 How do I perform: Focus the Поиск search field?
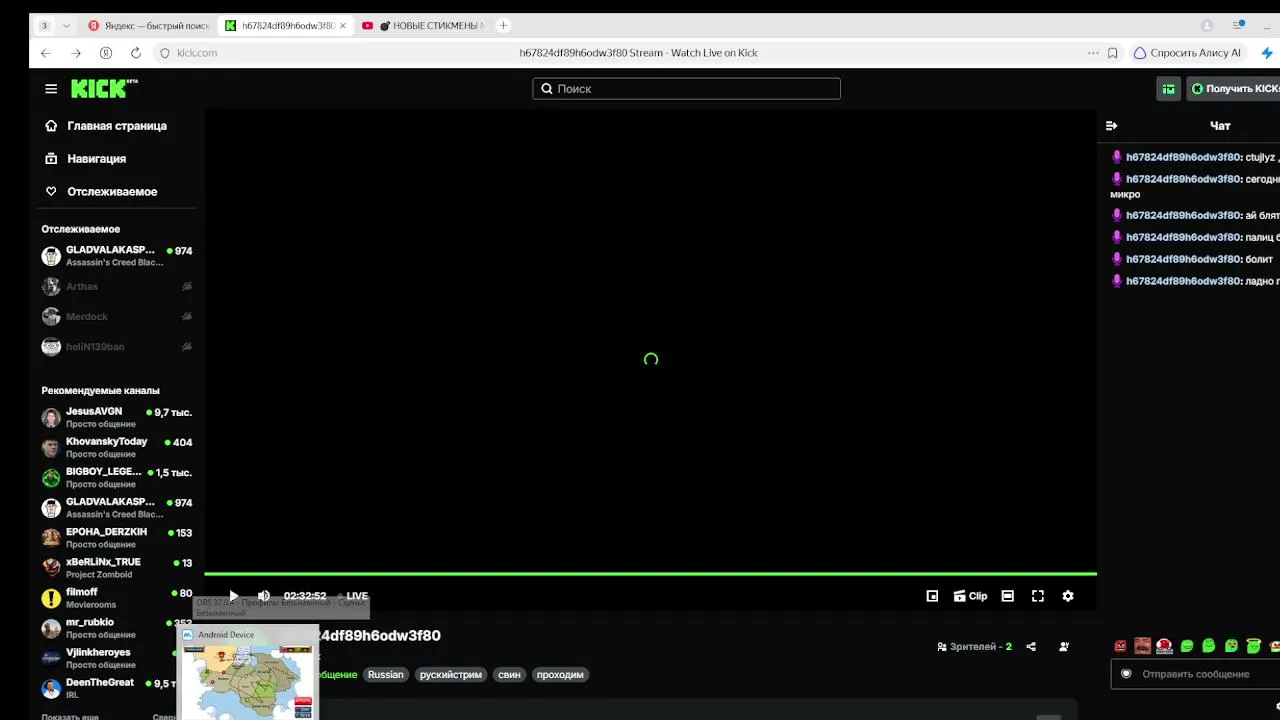686,89
